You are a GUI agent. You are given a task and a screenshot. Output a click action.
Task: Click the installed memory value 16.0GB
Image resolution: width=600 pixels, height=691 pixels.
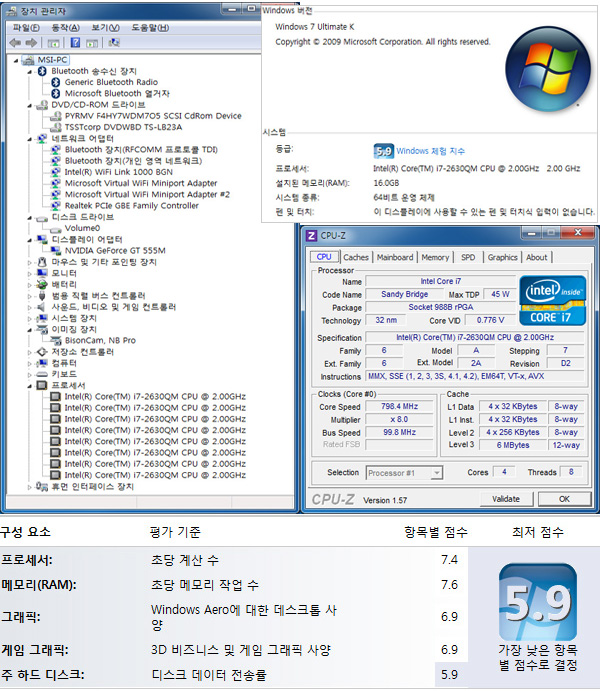(386, 183)
